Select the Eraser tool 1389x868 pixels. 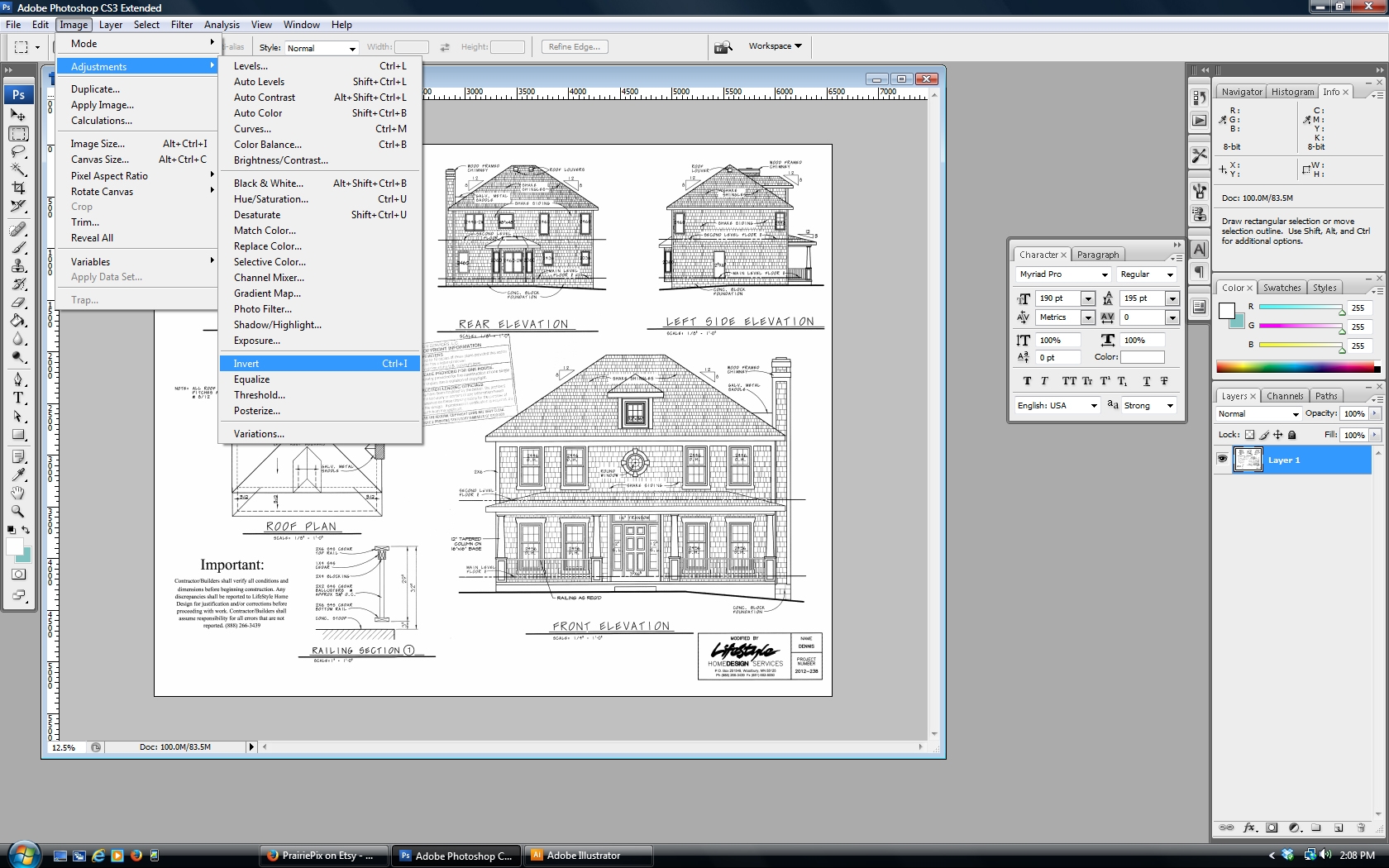pyautogui.click(x=18, y=302)
